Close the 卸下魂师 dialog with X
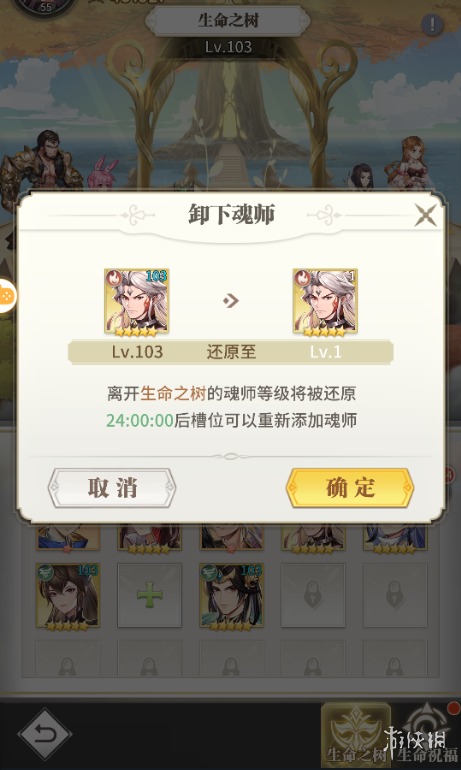 [425, 215]
